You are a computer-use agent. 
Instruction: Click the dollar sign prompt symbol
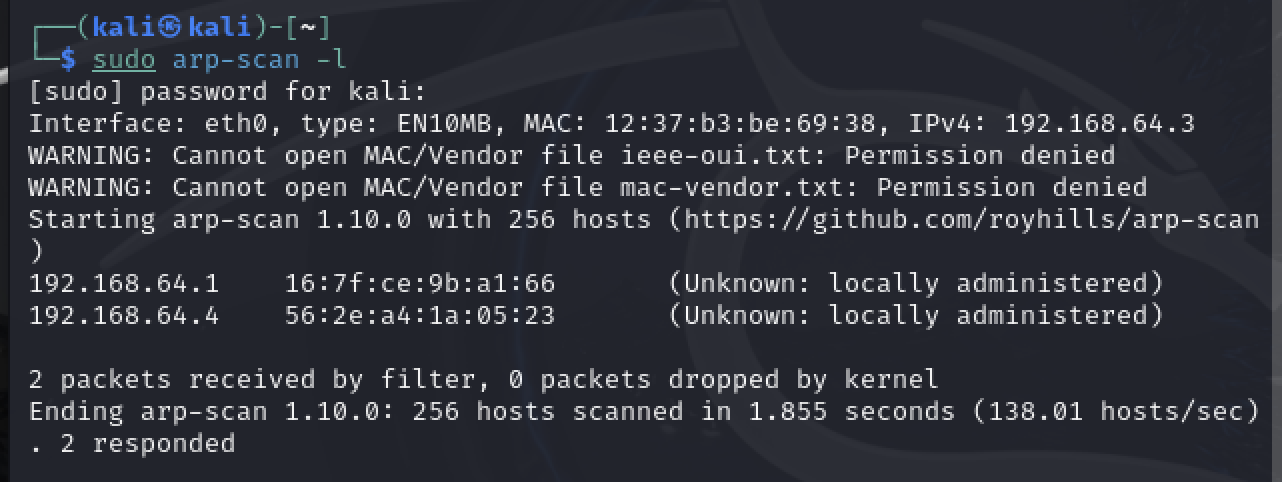point(67,59)
